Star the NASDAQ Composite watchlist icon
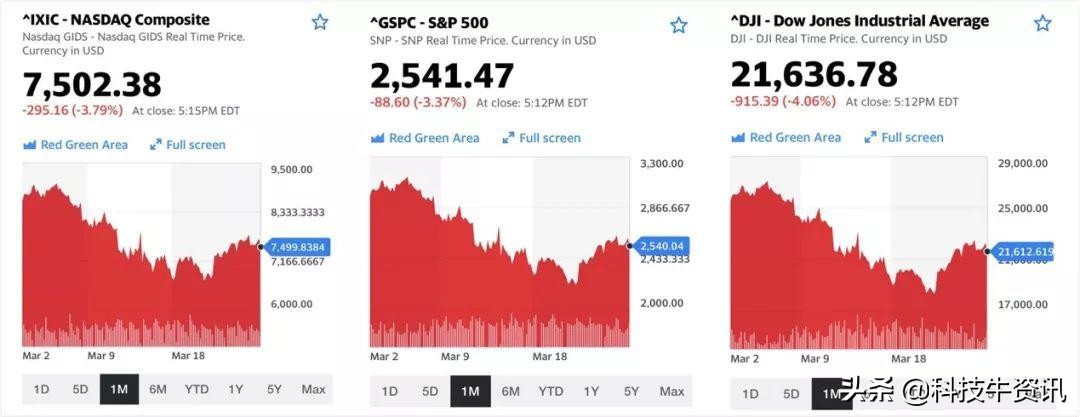This screenshot has height=417, width=1080. (x=320, y=22)
